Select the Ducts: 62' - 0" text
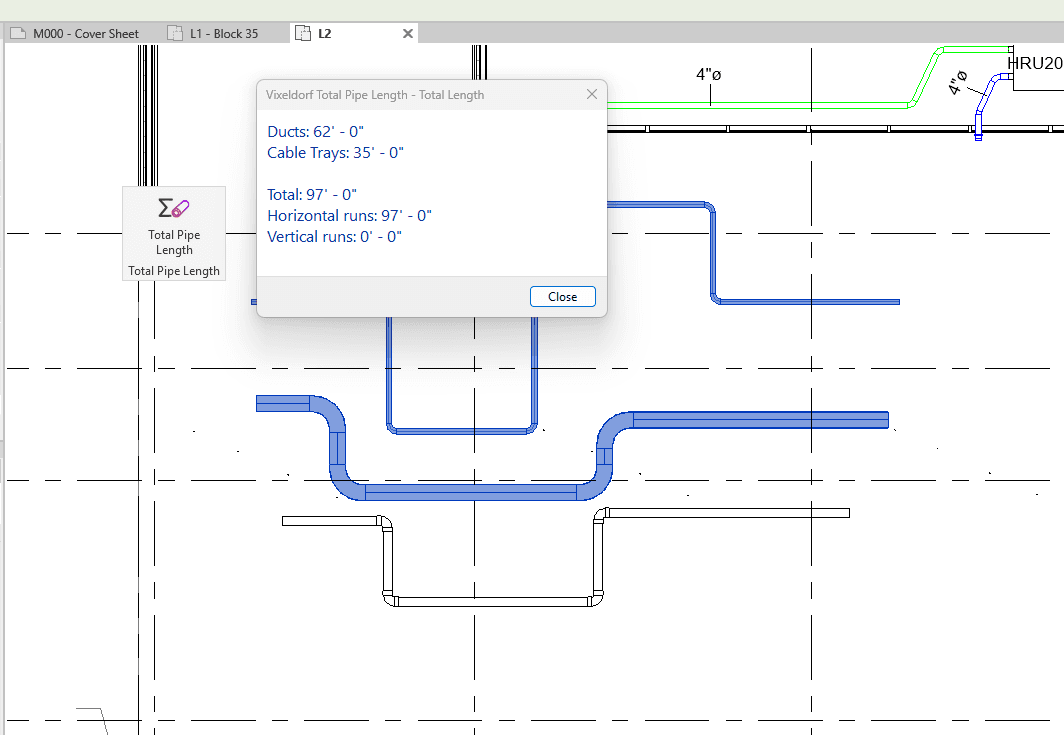This screenshot has width=1064, height=735. tap(316, 132)
